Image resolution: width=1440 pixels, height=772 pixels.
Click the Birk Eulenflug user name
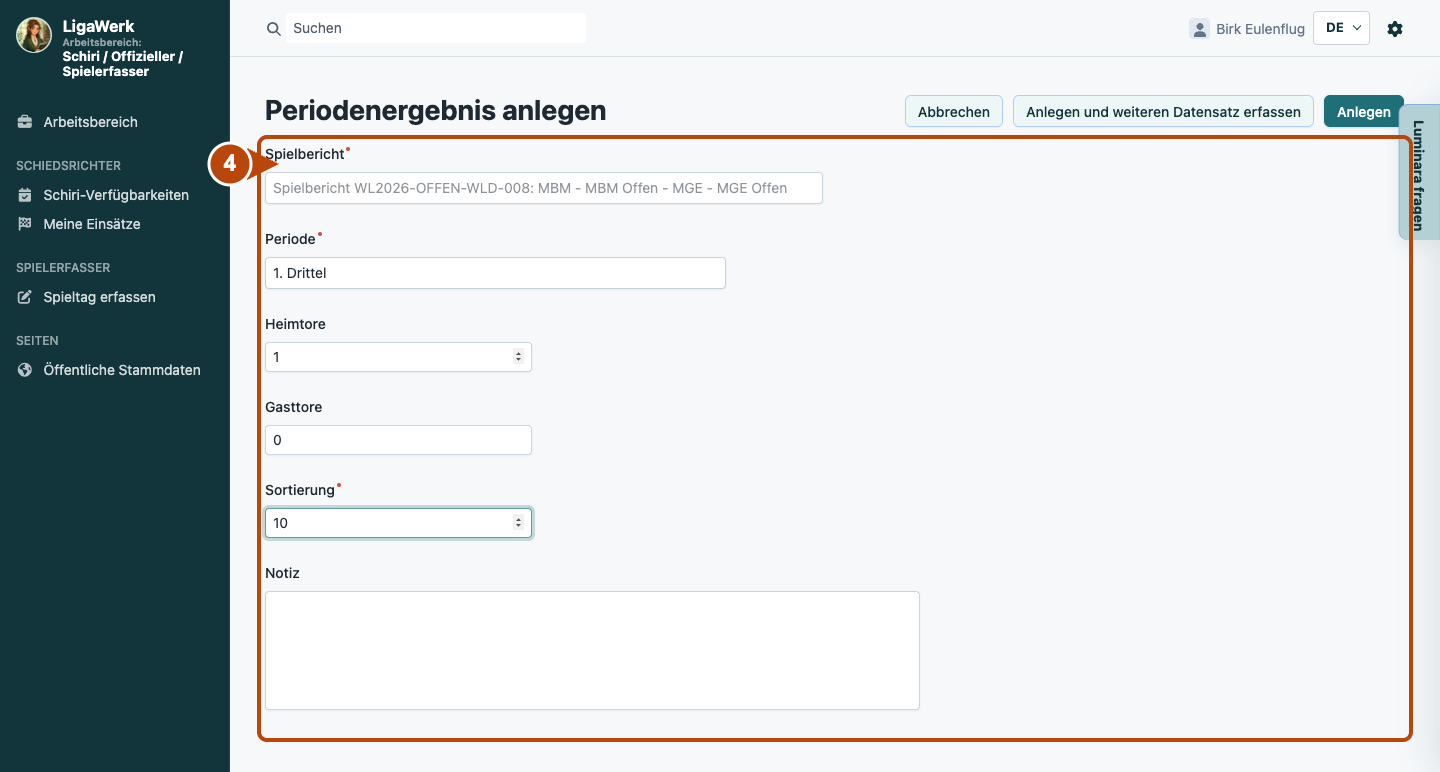click(x=1260, y=29)
